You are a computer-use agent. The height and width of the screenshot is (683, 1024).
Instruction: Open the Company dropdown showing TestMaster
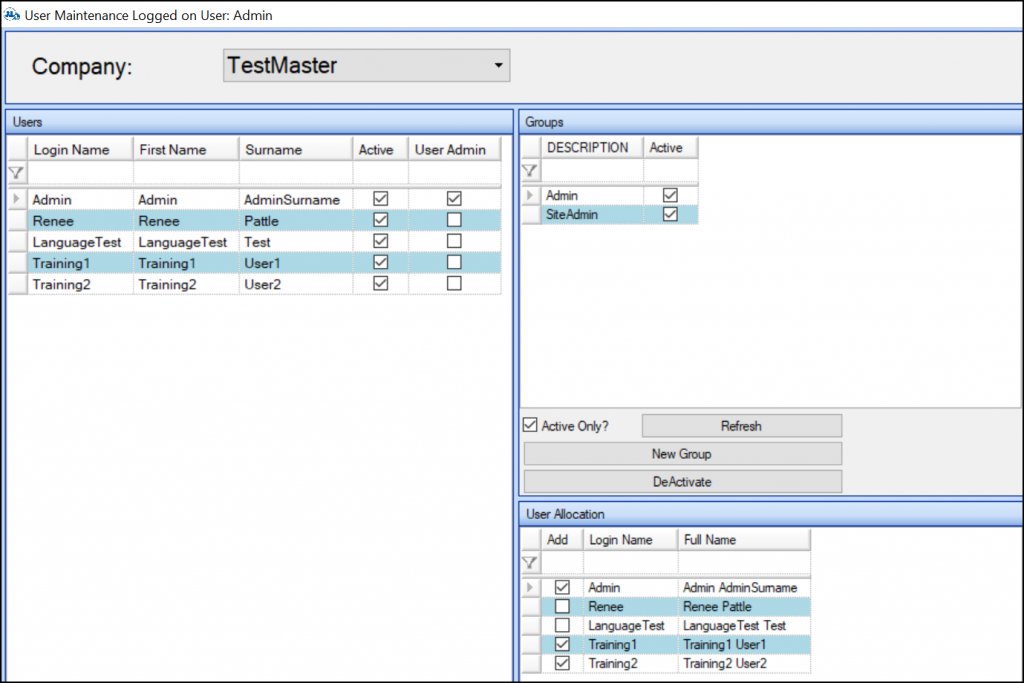click(x=366, y=65)
